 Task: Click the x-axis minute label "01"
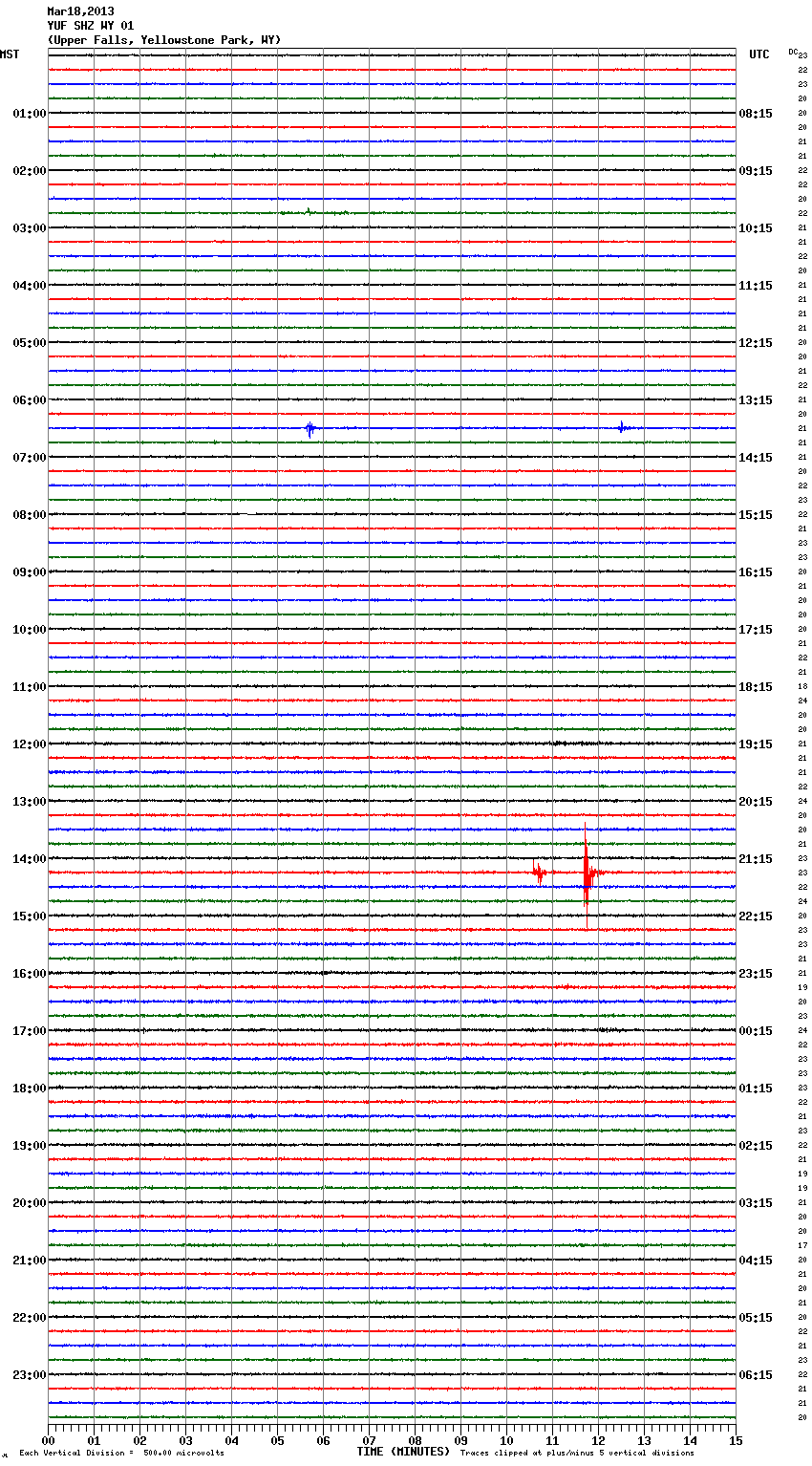pos(94,1440)
